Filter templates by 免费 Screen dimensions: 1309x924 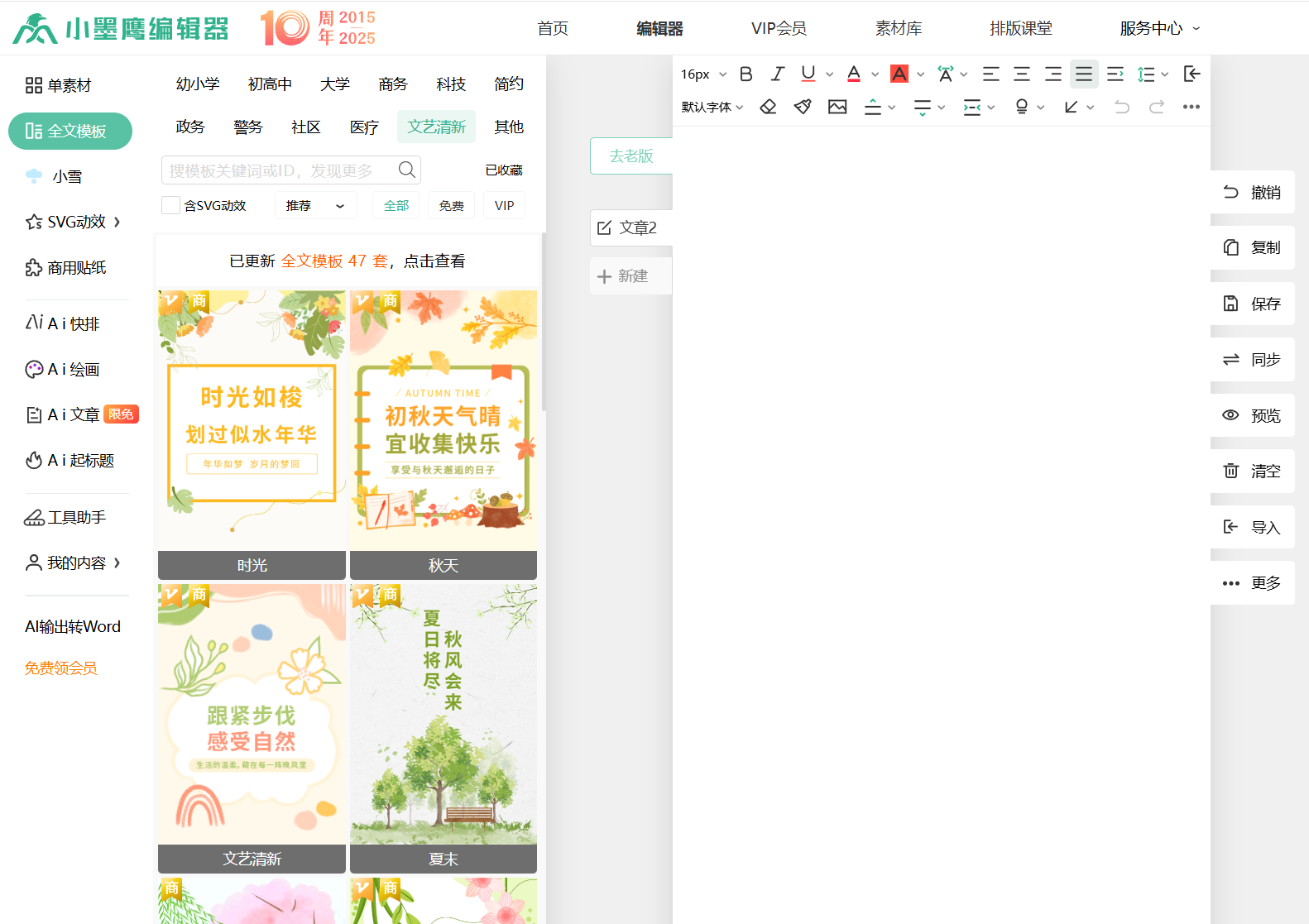click(451, 205)
